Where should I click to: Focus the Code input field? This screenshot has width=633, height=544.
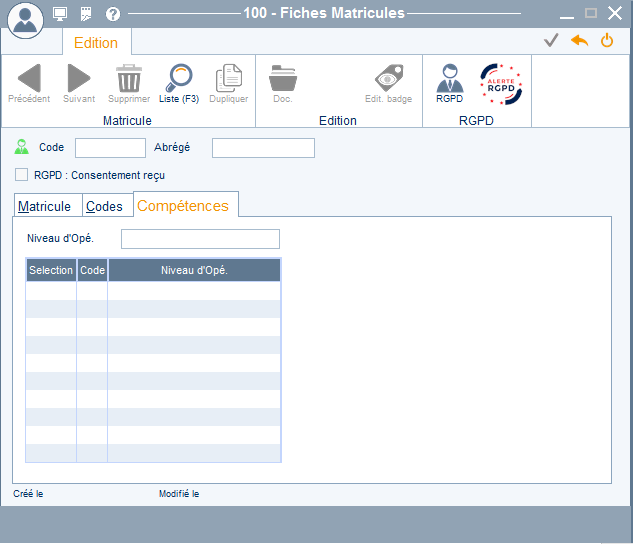pos(110,148)
